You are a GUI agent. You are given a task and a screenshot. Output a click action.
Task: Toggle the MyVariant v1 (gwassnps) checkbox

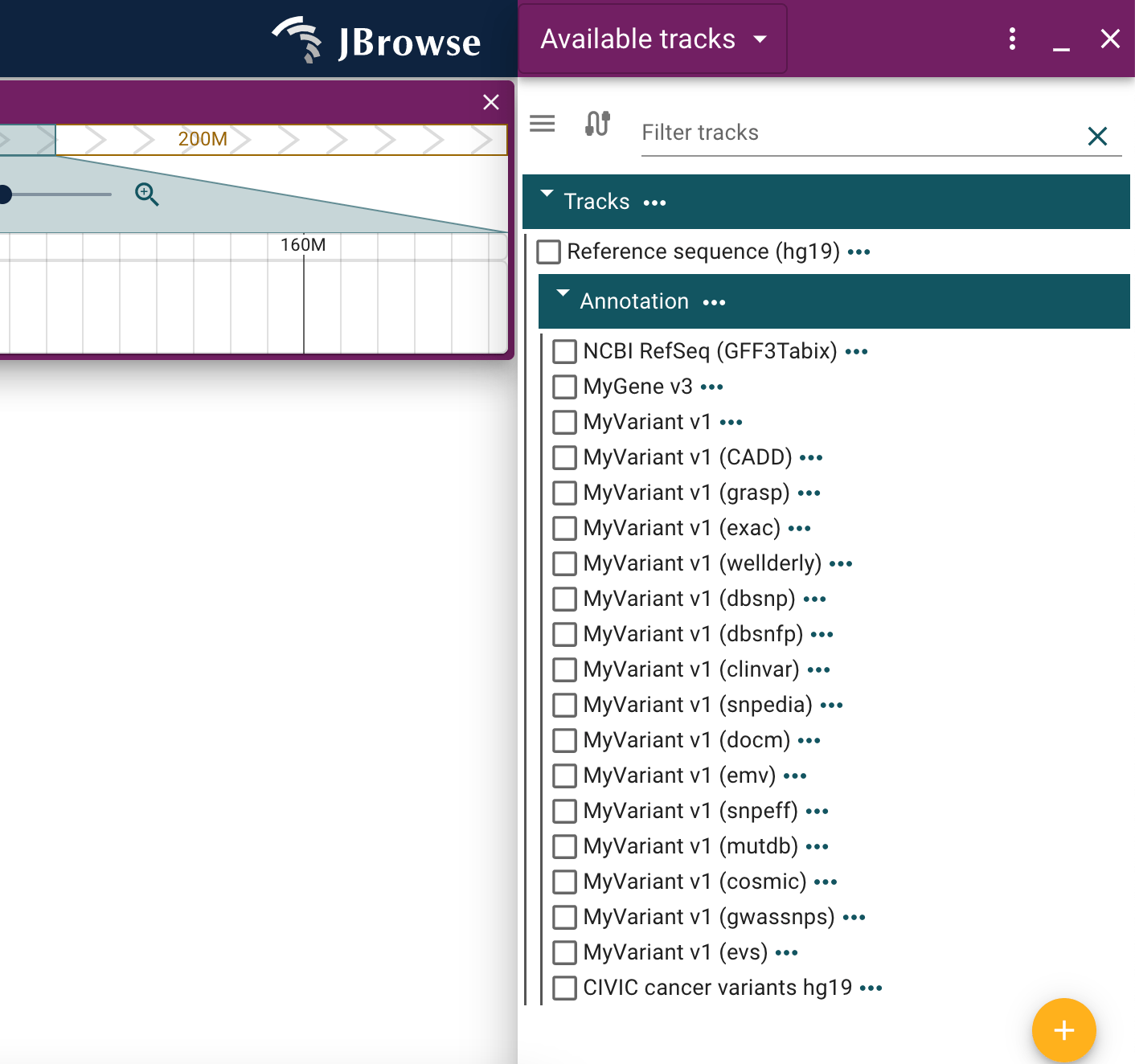(x=565, y=917)
